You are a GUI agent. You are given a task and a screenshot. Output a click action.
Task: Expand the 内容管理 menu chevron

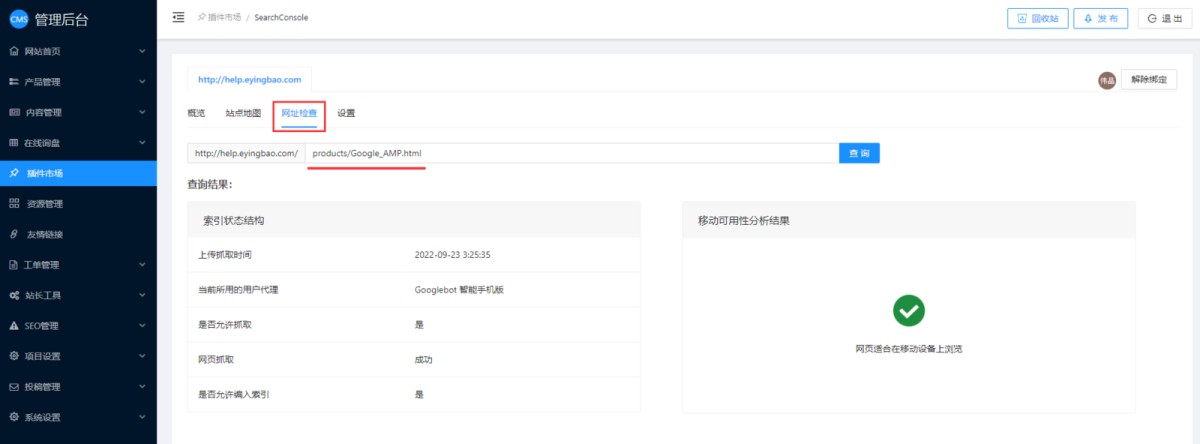point(142,112)
